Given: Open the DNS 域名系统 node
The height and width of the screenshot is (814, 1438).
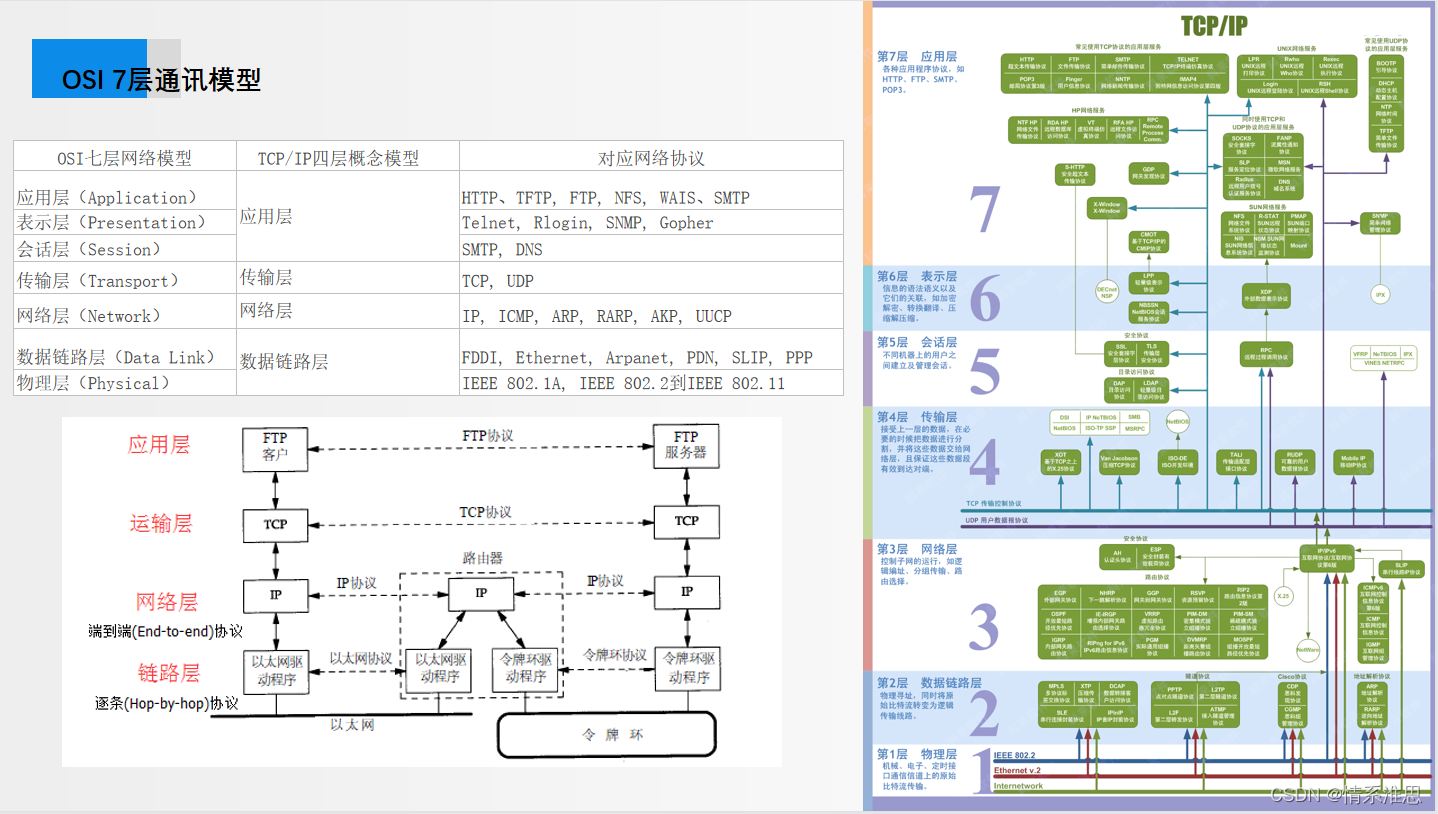Looking at the screenshot, I should pos(1283,186).
